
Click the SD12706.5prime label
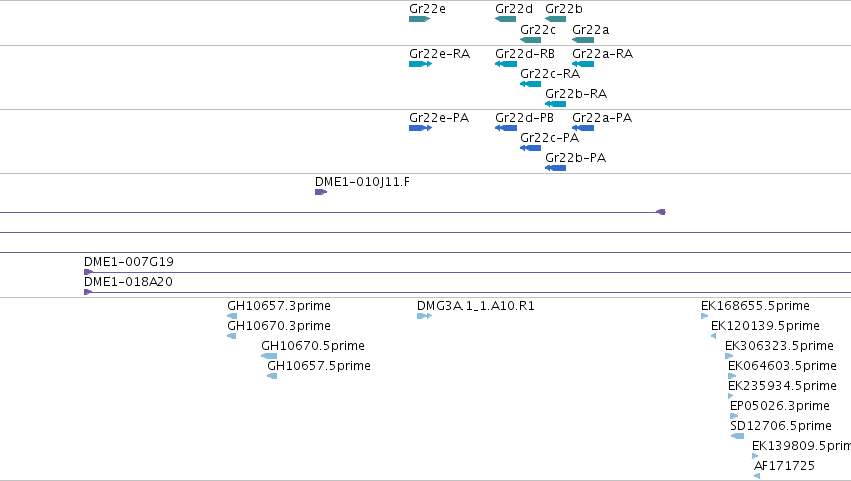point(781,426)
